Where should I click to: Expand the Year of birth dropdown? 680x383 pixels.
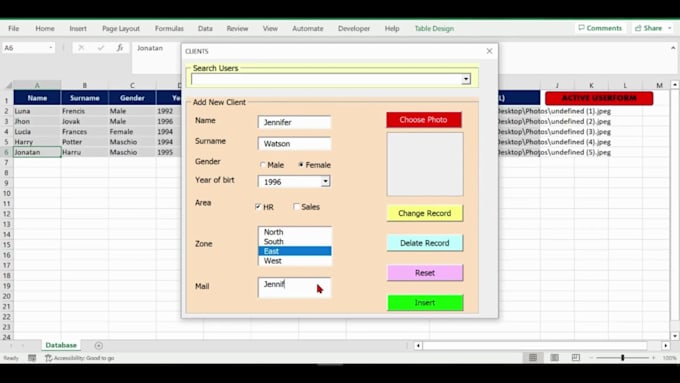(x=325, y=181)
